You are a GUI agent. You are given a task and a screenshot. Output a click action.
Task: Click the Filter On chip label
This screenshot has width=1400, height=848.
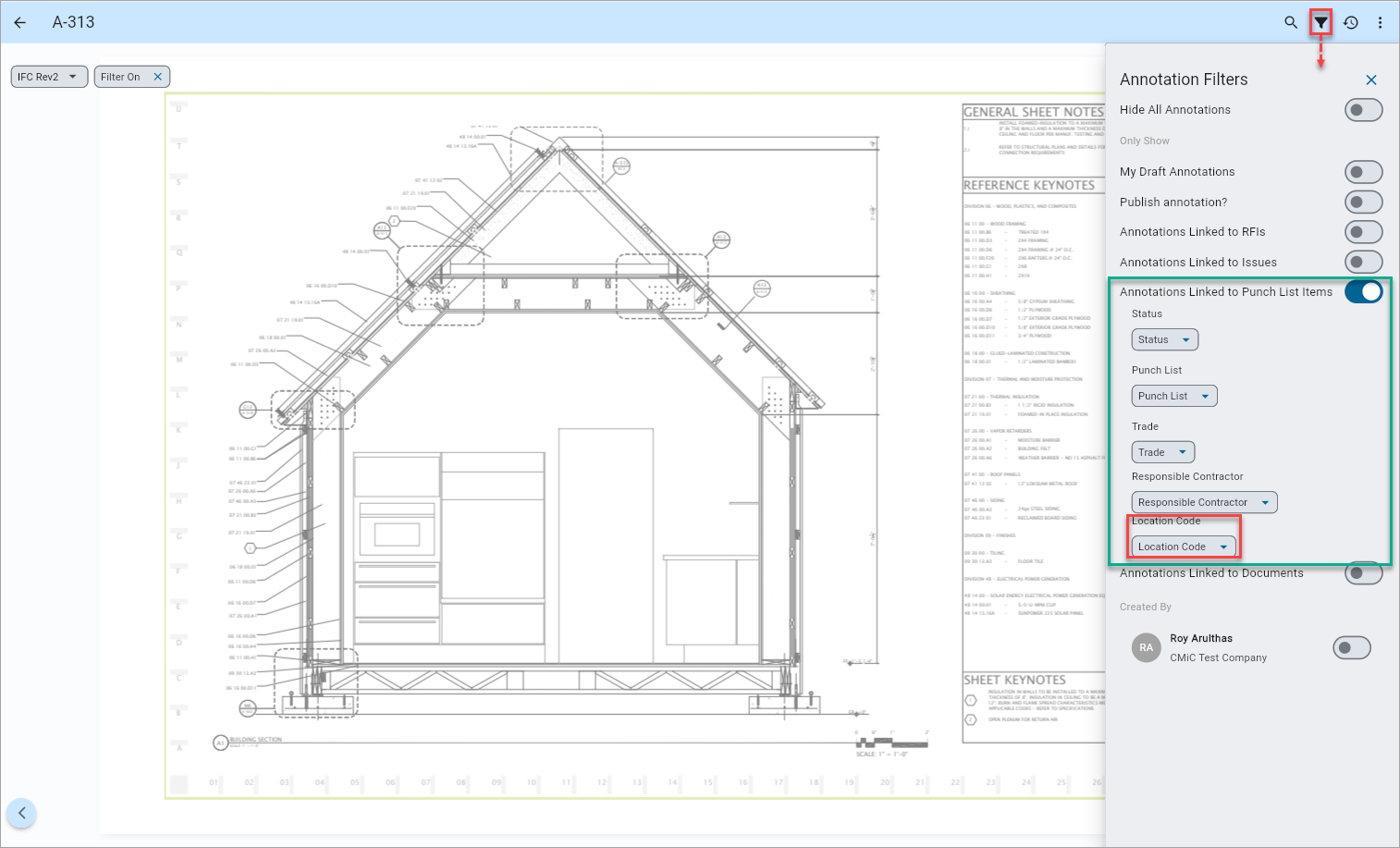(x=120, y=77)
